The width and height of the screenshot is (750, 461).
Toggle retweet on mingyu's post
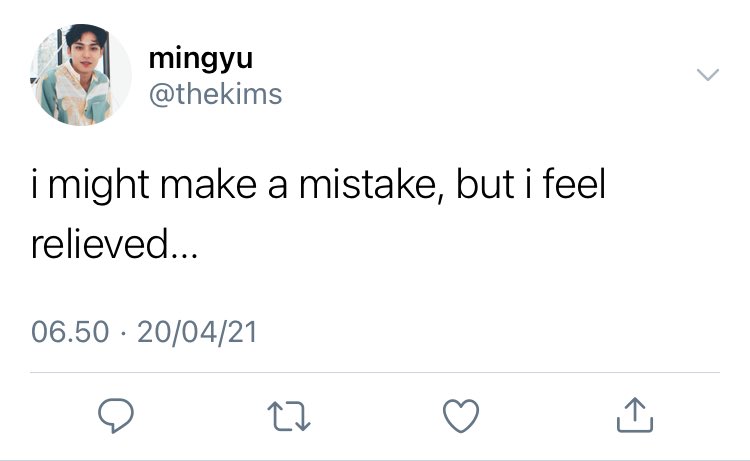pyautogui.click(x=290, y=414)
